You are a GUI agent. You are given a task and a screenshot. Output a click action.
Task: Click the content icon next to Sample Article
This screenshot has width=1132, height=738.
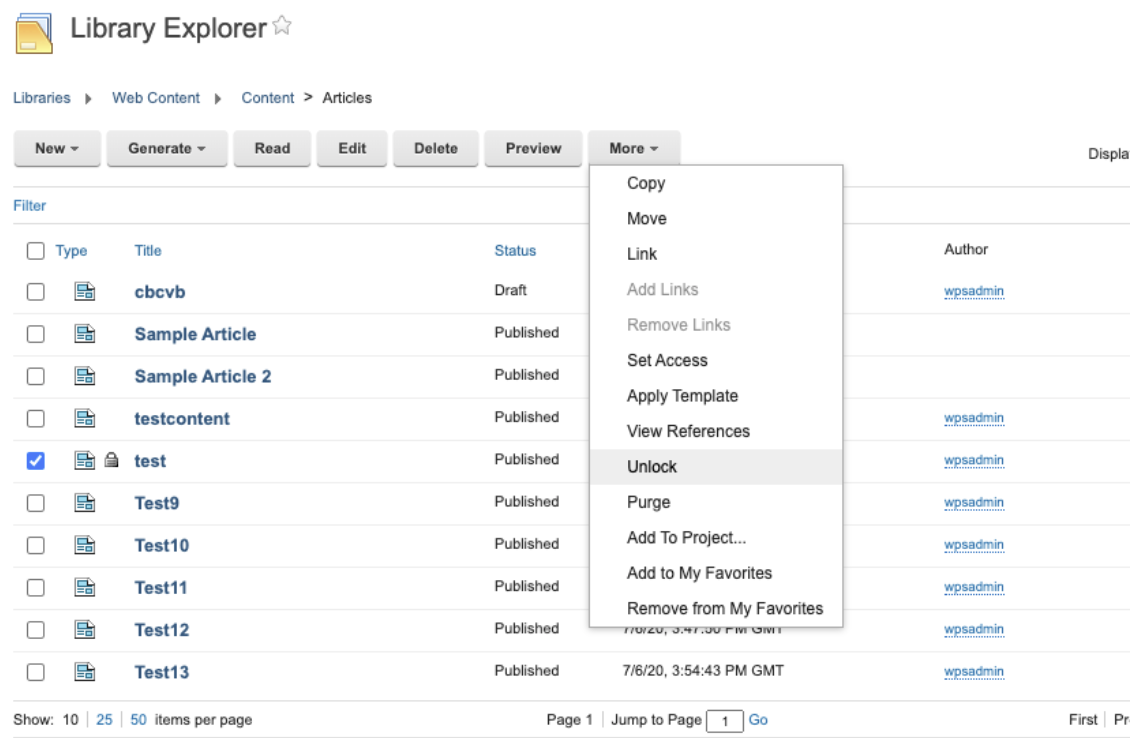(87, 332)
